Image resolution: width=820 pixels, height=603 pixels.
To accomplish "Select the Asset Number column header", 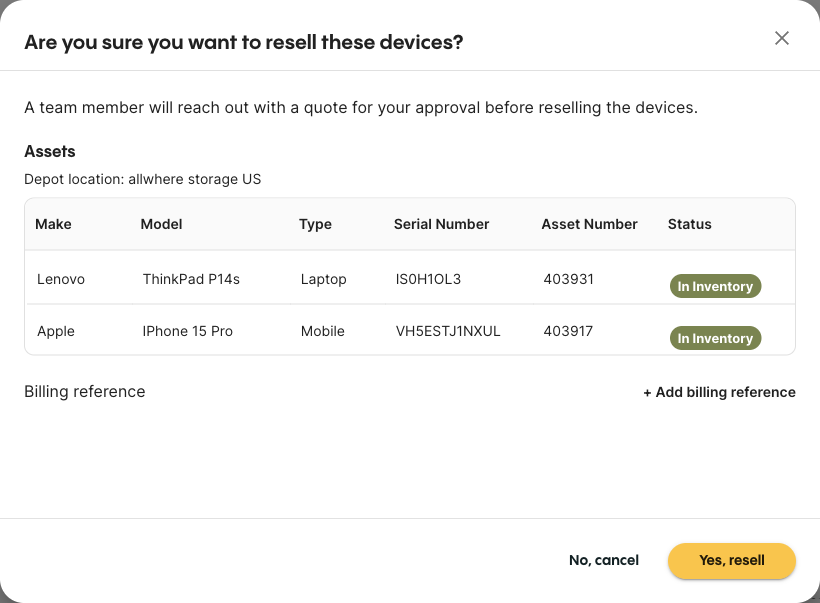I will coord(589,224).
